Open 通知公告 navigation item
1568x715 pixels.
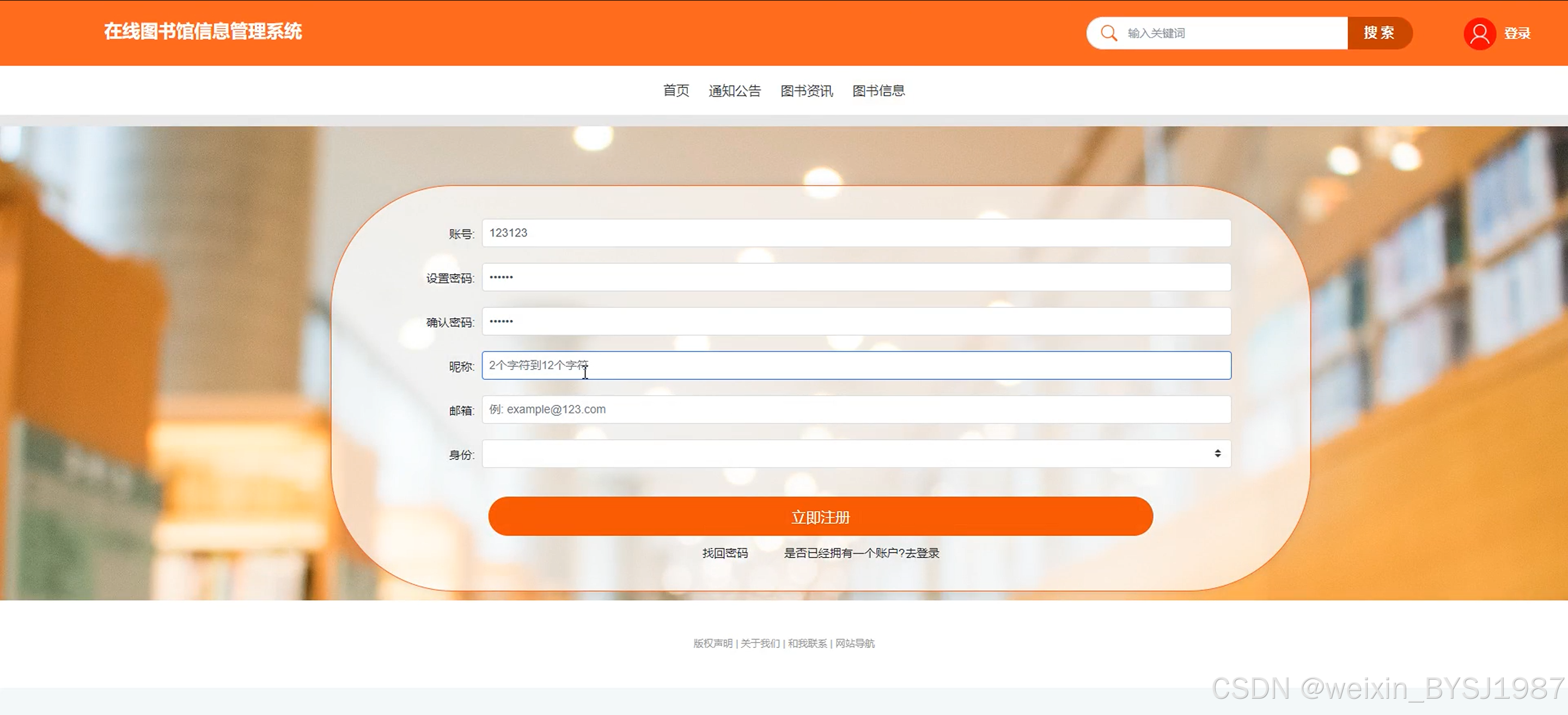coord(735,91)
